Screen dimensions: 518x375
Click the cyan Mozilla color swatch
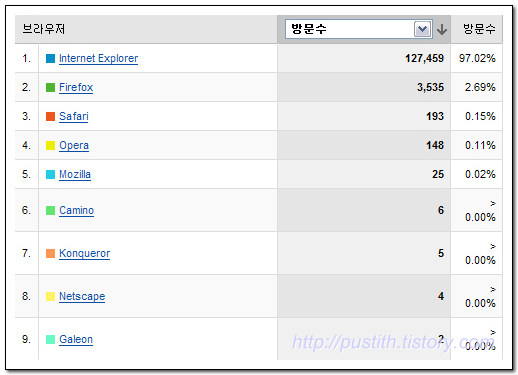[50, 175]
